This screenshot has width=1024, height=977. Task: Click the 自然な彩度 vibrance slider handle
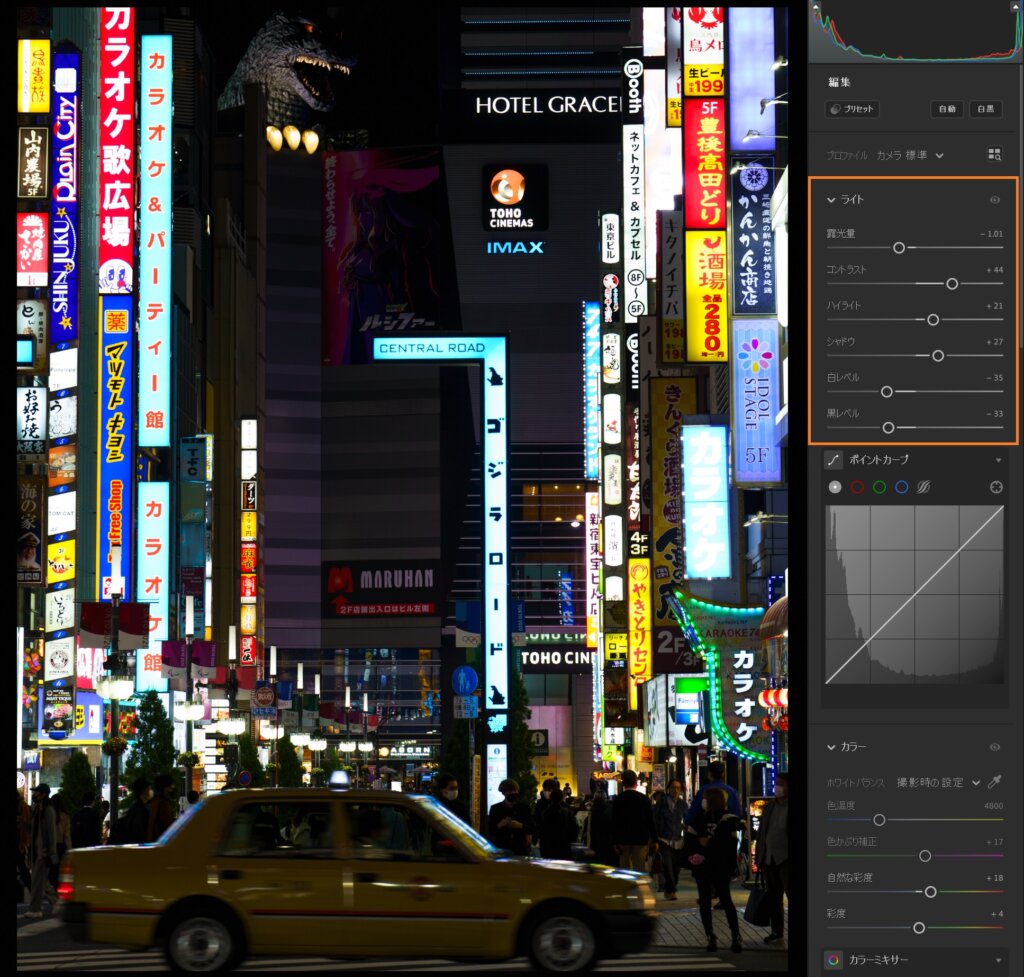(x=931, y=892)
